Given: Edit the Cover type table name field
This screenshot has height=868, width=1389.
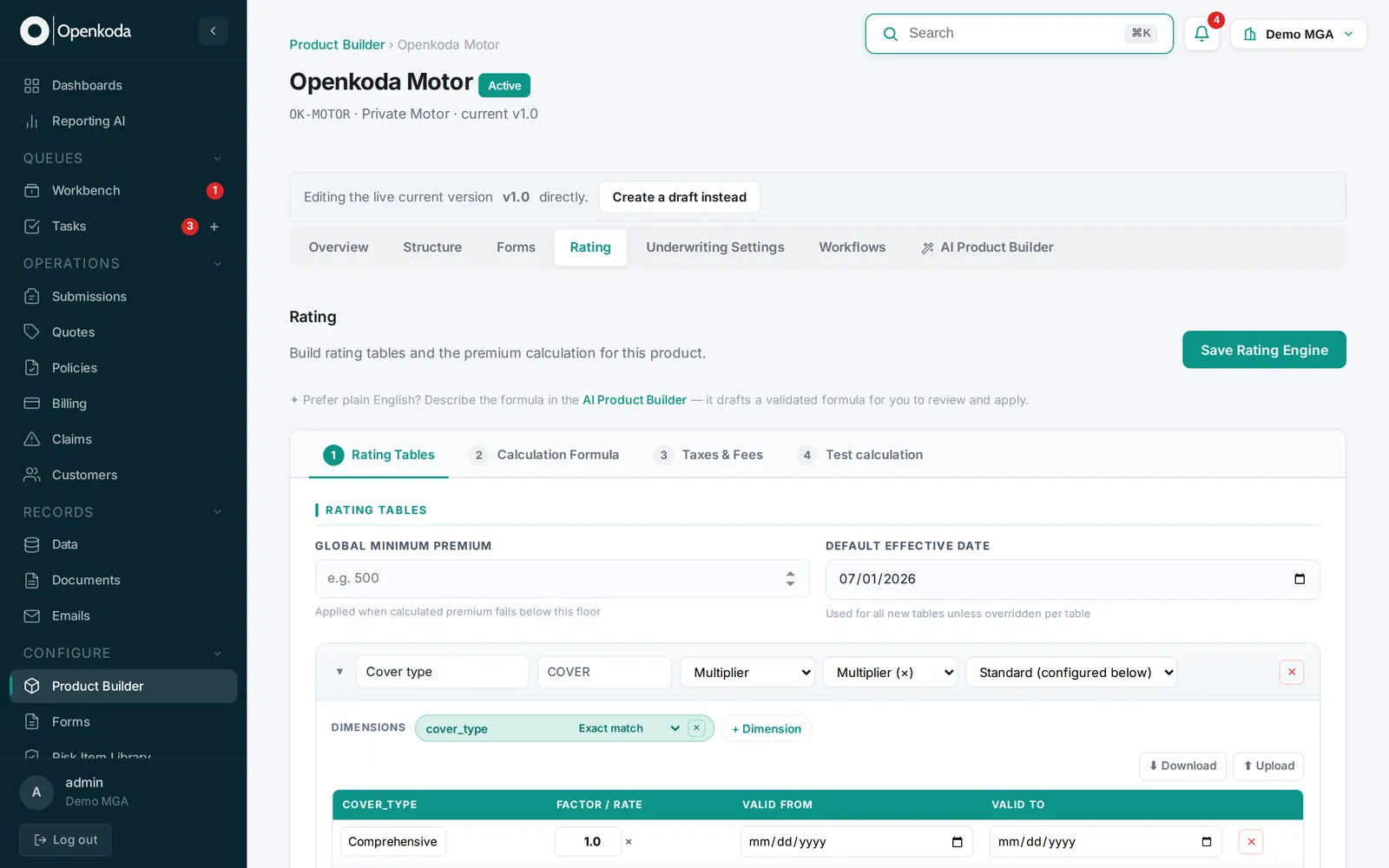Looking at the screenshot, I should tap(442, 672).
